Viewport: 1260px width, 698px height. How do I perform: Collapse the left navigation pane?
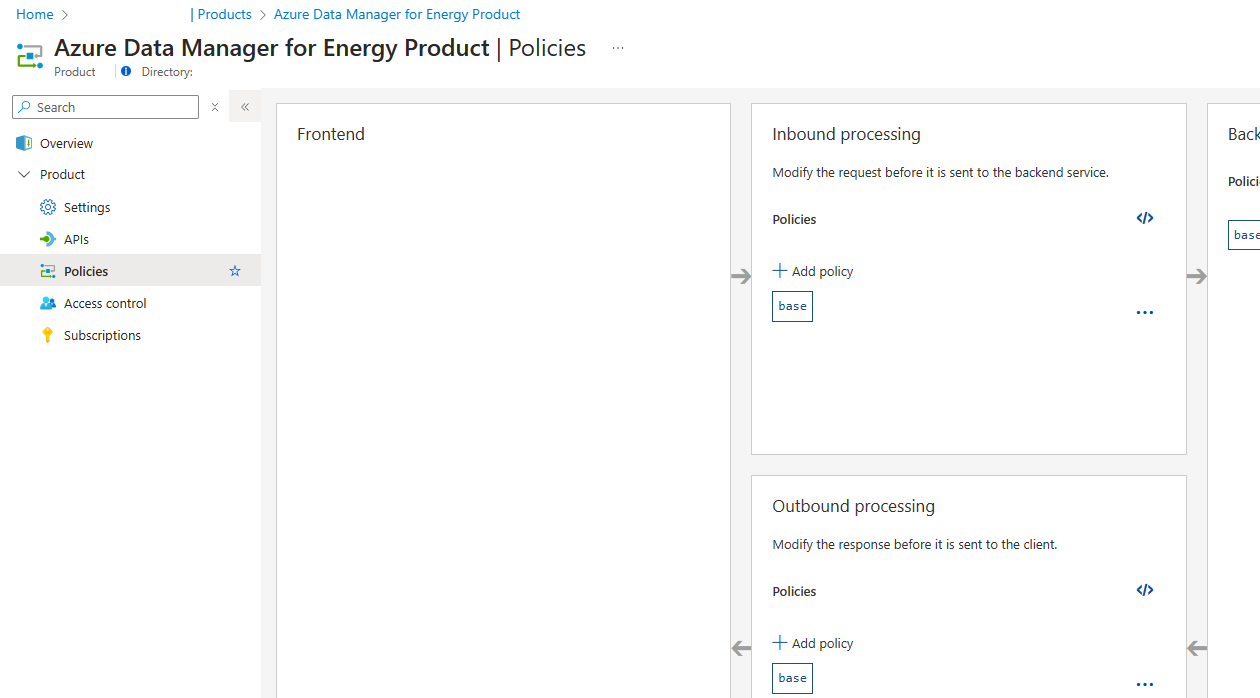(245, 106)
